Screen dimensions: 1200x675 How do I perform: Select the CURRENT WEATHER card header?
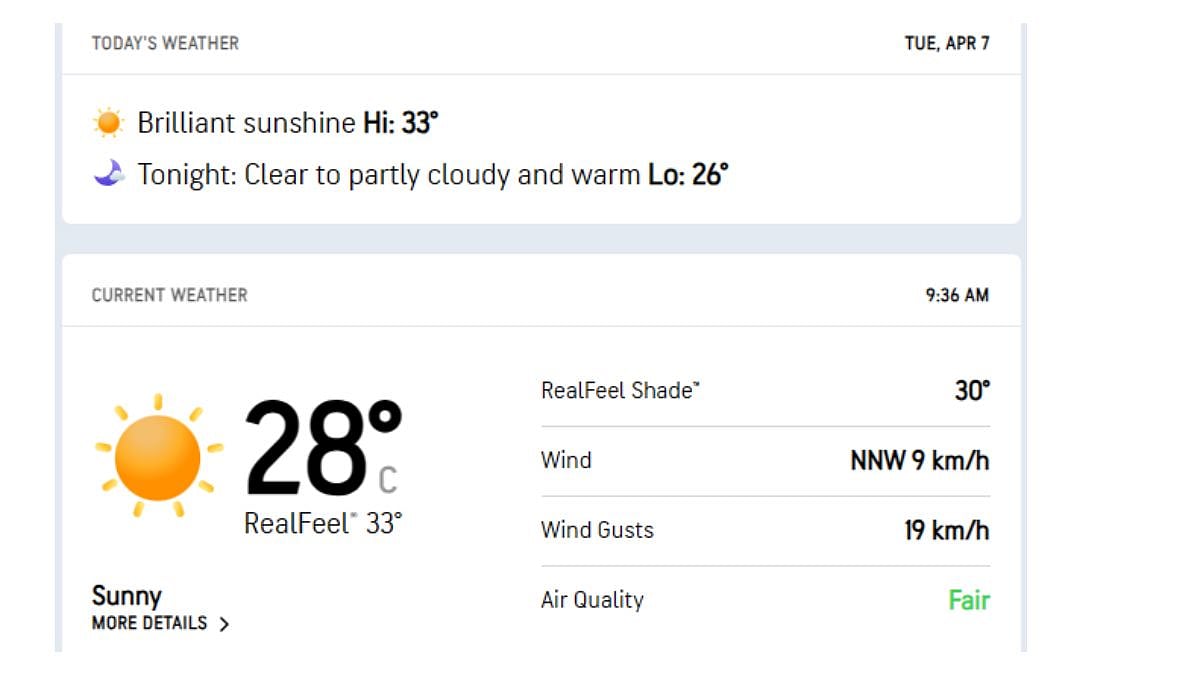(169, 295)
